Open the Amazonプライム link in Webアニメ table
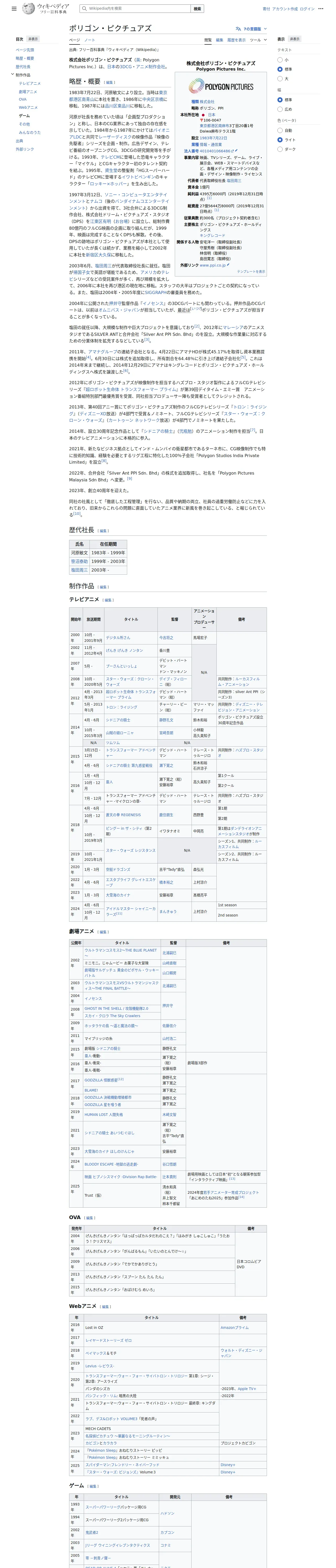This screenshot has height=1568, width=336. pos(235,1328)
